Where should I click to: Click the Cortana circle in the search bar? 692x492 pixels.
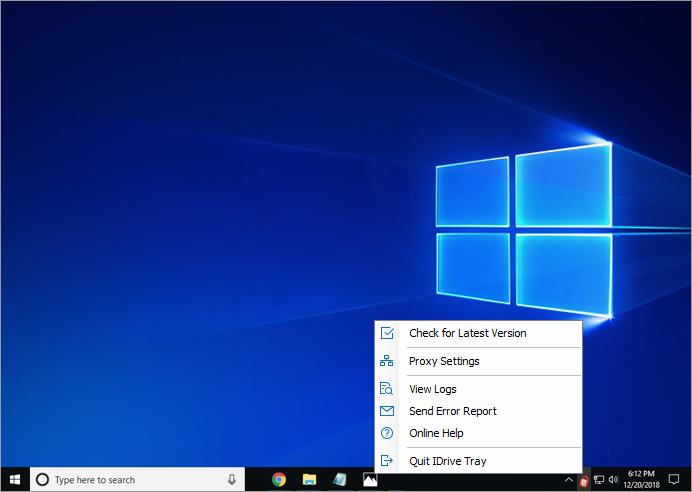point(42,480)
